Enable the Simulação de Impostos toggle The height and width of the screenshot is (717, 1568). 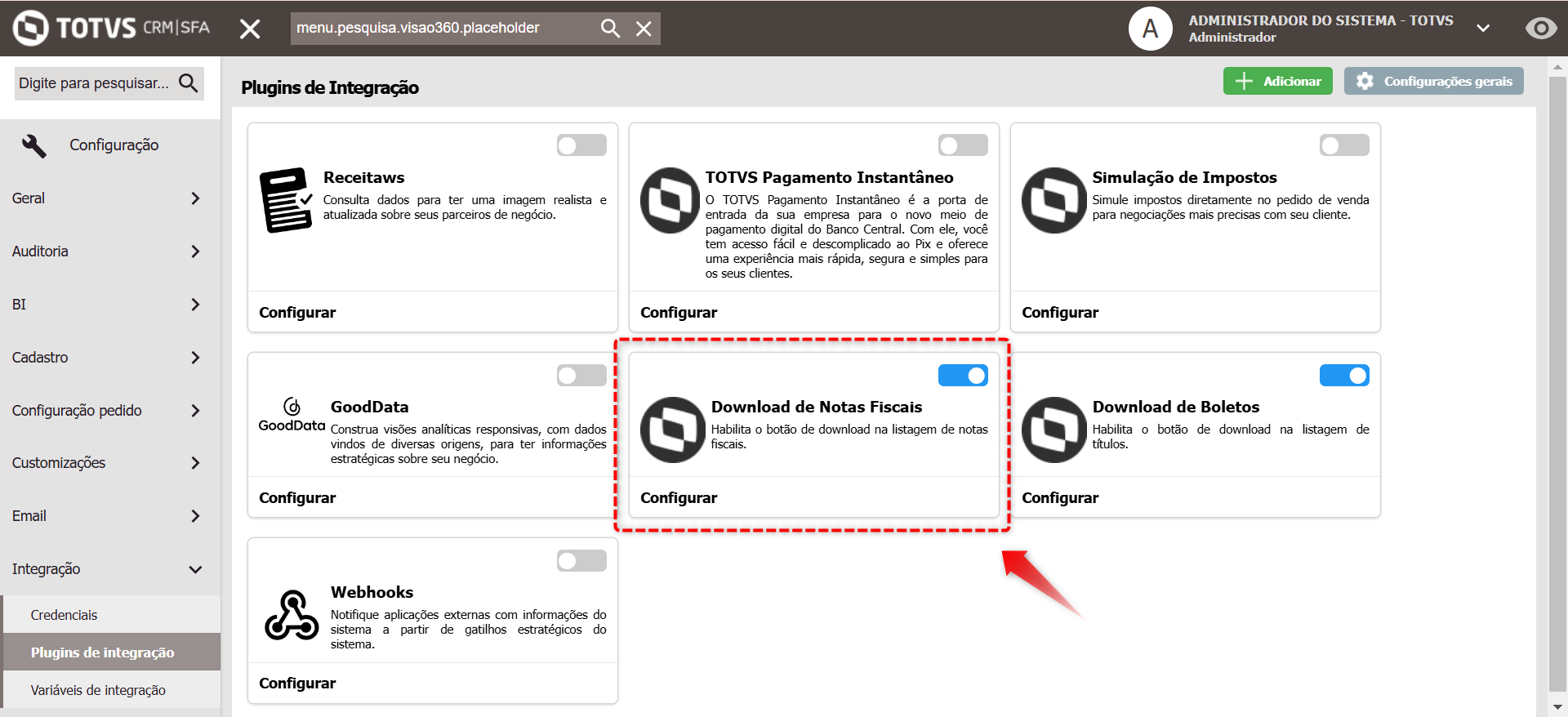[1344, 145]
